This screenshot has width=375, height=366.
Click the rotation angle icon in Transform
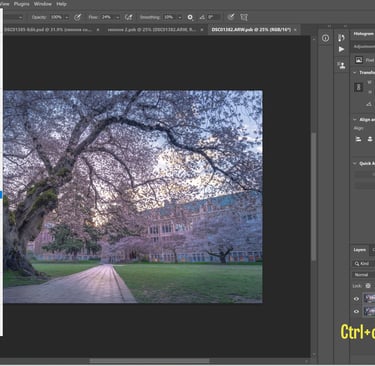[x=369, y=104]
